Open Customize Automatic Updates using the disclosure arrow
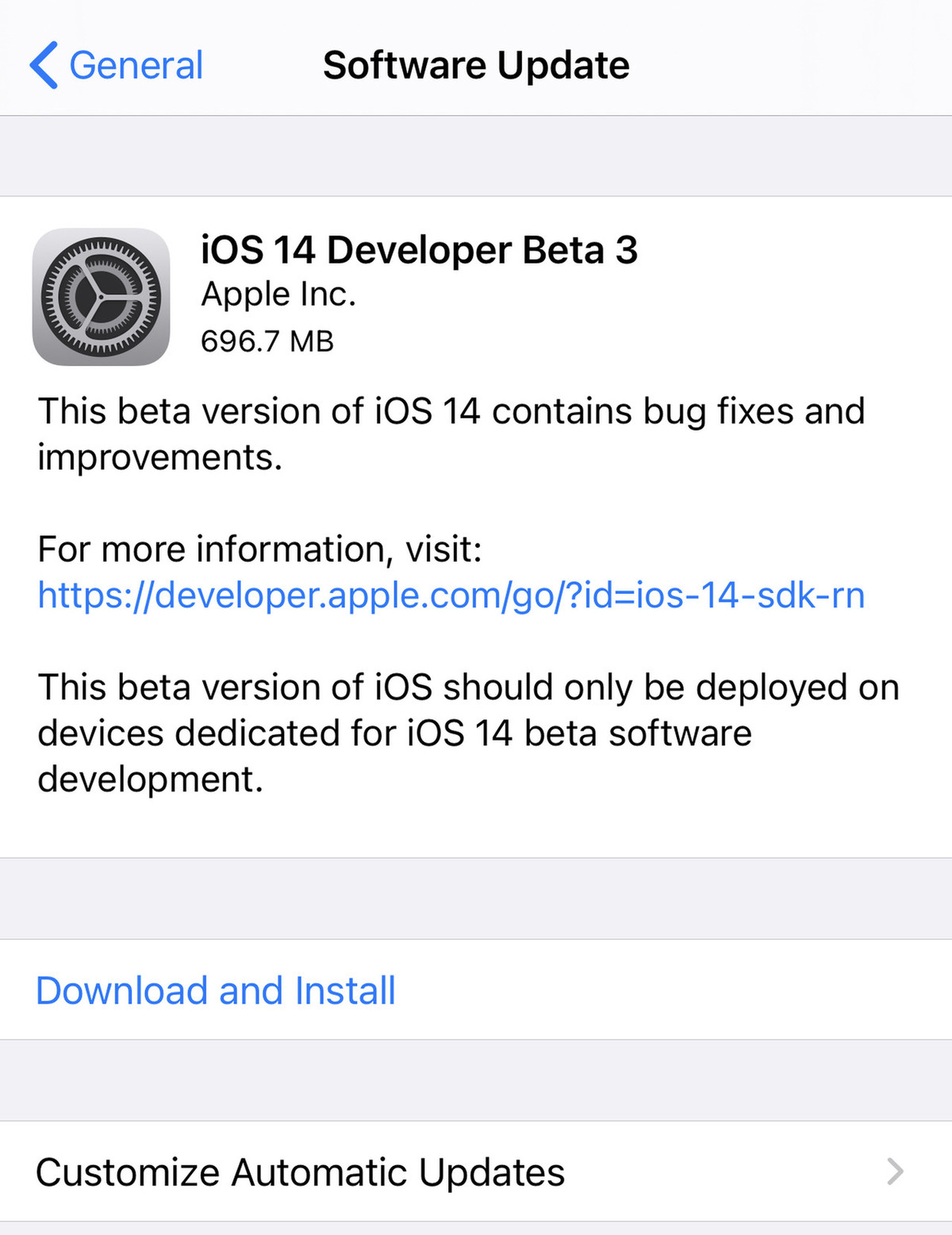 click(x=896, y=1172)
